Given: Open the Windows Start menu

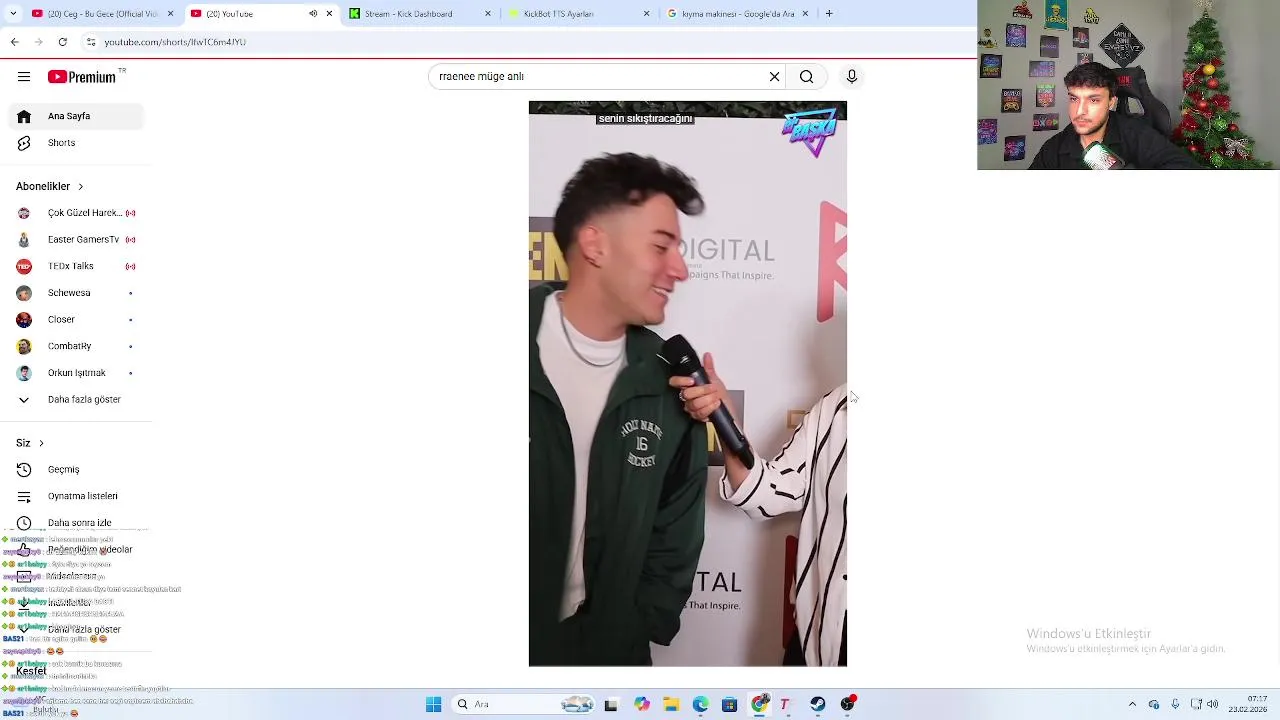Looking at the screenshot, I should point(433,704).
